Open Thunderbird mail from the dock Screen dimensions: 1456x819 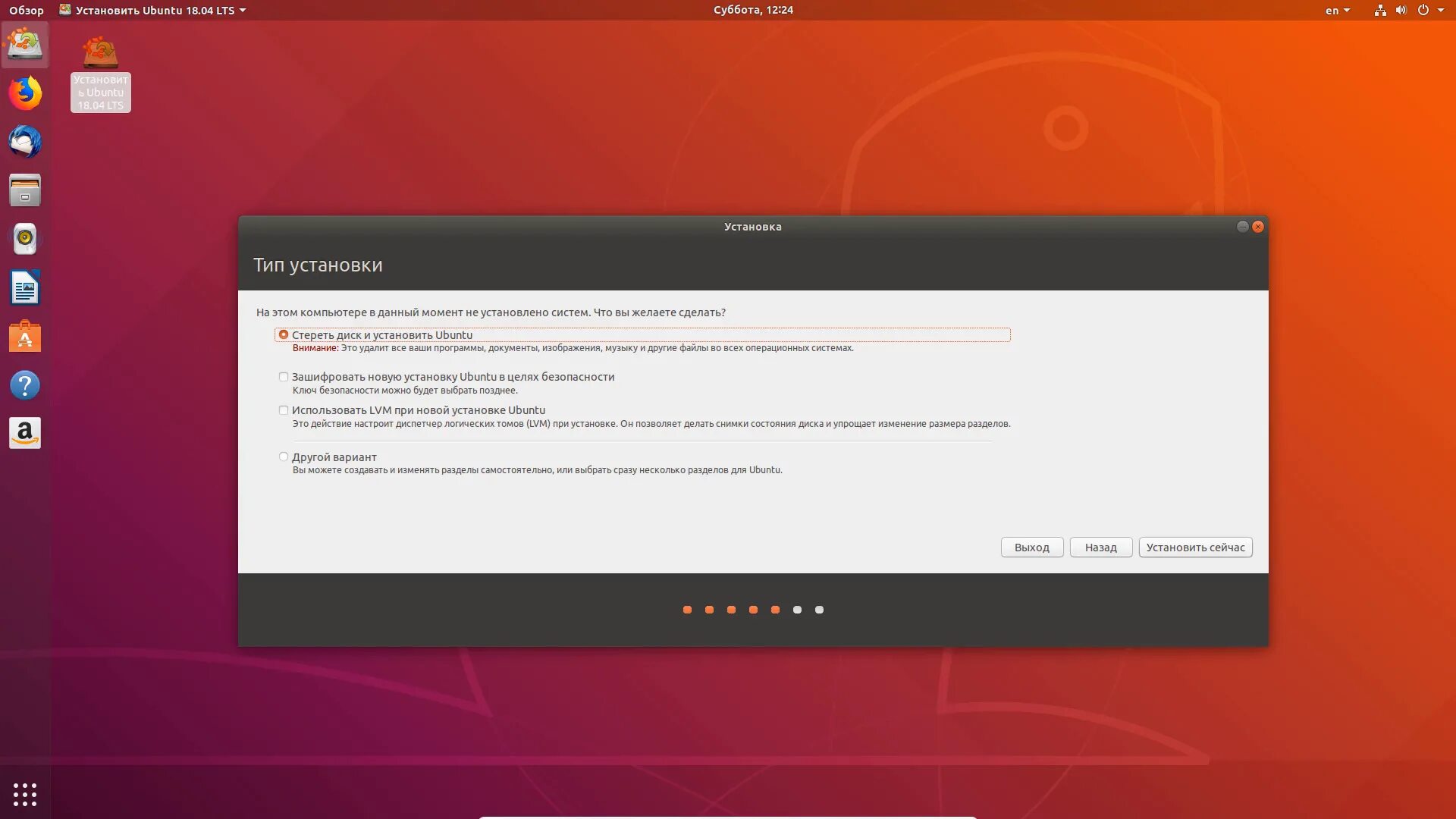(x=25, y=142)
